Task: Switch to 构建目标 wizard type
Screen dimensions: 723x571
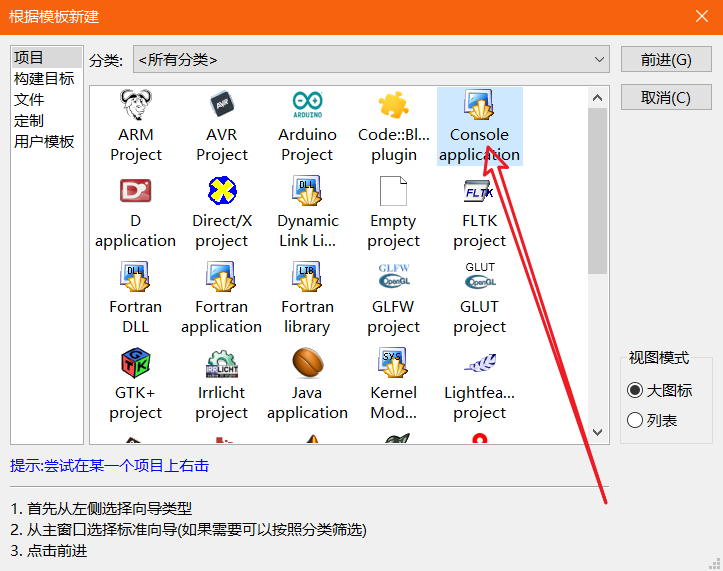Action: 47,78
